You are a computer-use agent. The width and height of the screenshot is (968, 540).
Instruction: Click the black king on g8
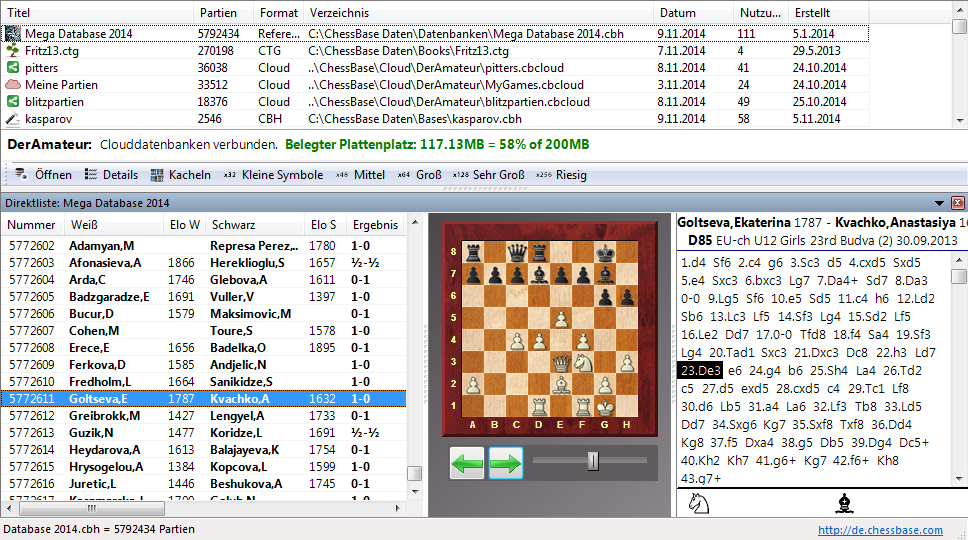(605, 252)
